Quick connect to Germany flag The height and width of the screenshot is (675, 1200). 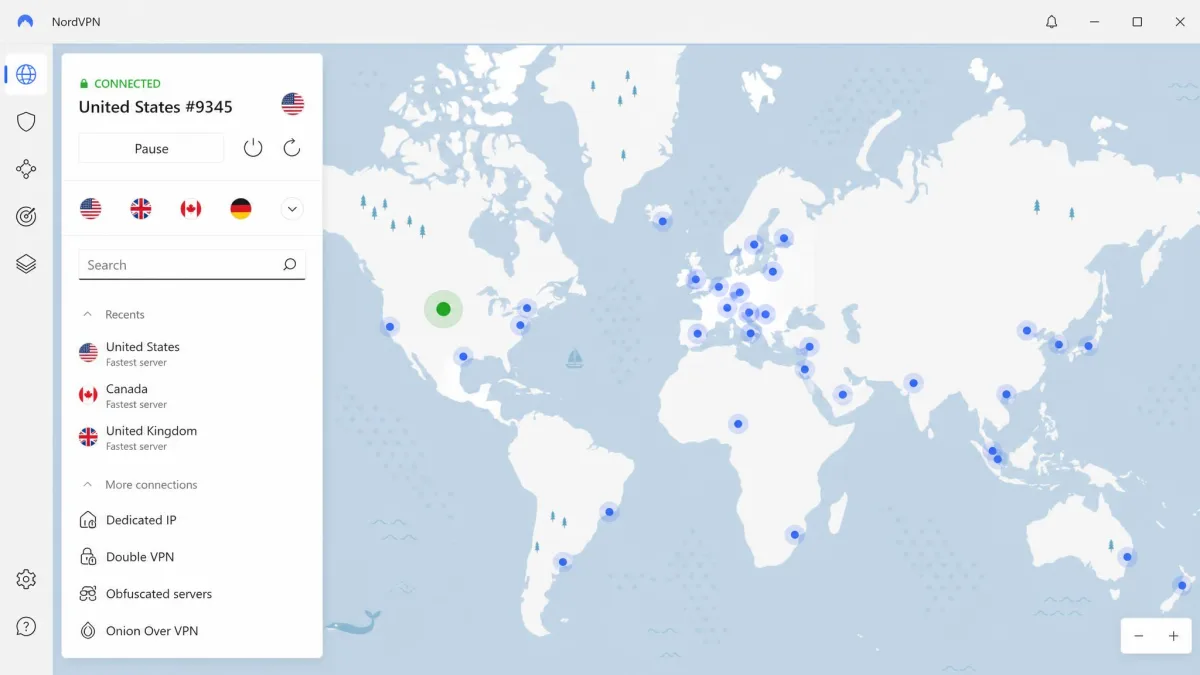[x=241, y=209]
